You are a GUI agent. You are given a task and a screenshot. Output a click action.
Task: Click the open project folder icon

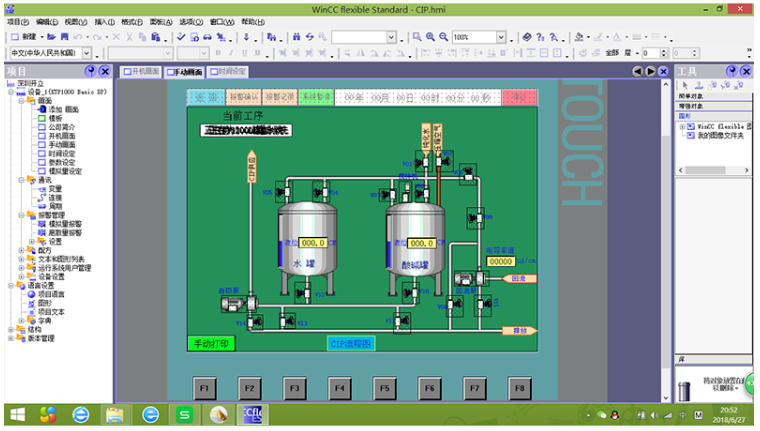(51, 37)
